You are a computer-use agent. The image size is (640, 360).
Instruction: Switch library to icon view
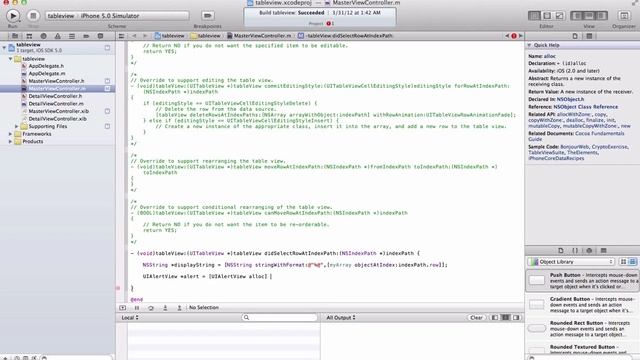pos(623,262)
